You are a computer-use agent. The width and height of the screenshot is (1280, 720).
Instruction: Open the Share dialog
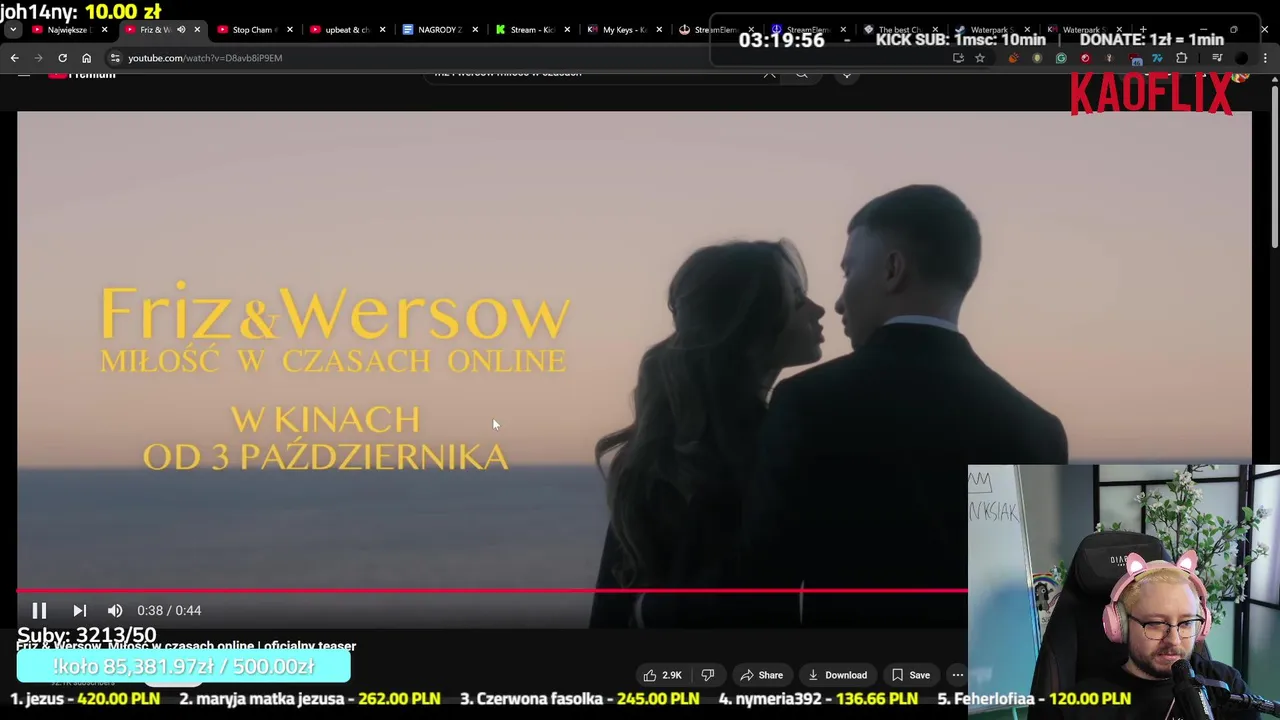(x=761, y=675)
